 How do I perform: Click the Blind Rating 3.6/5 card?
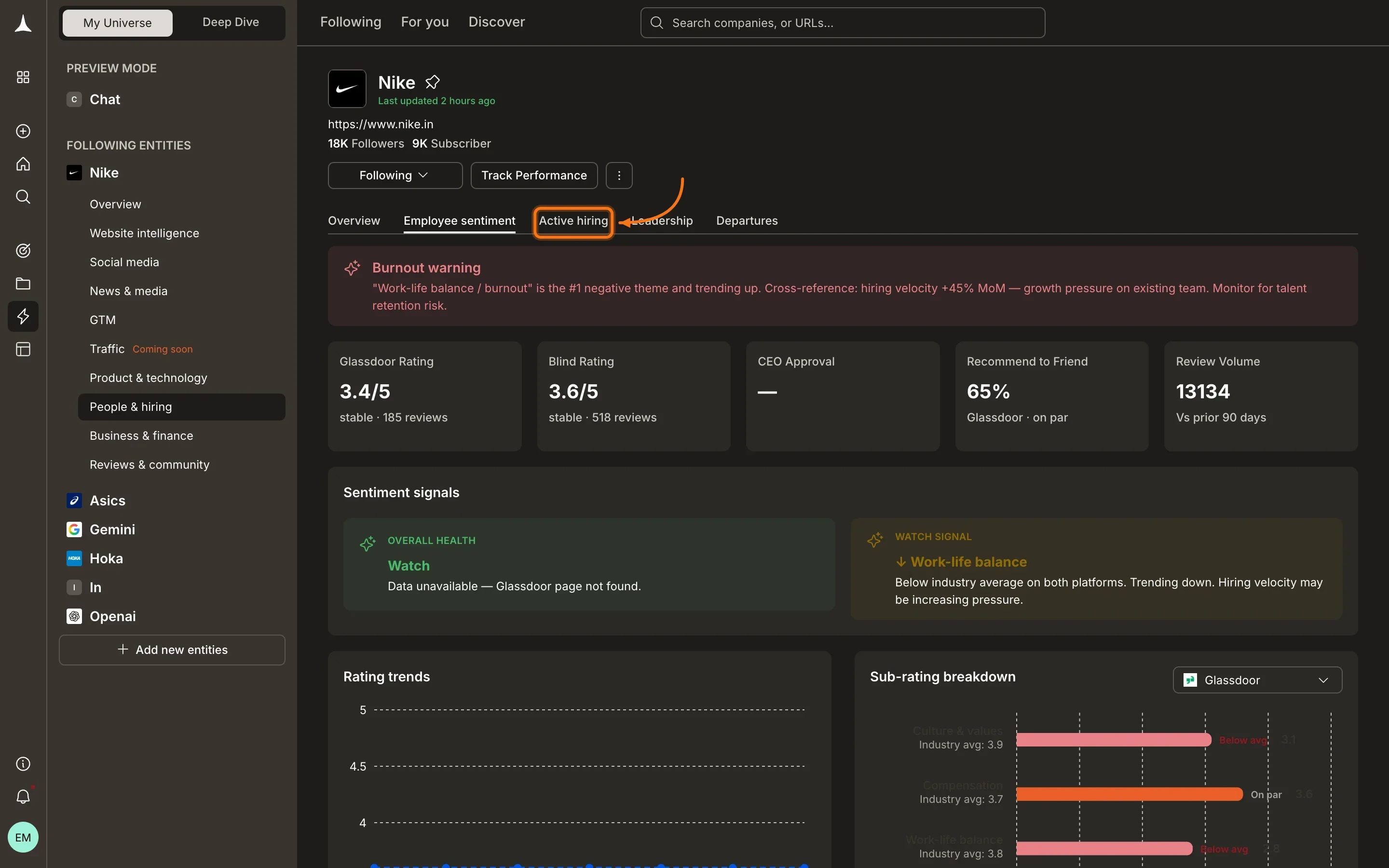coord(634,396)
